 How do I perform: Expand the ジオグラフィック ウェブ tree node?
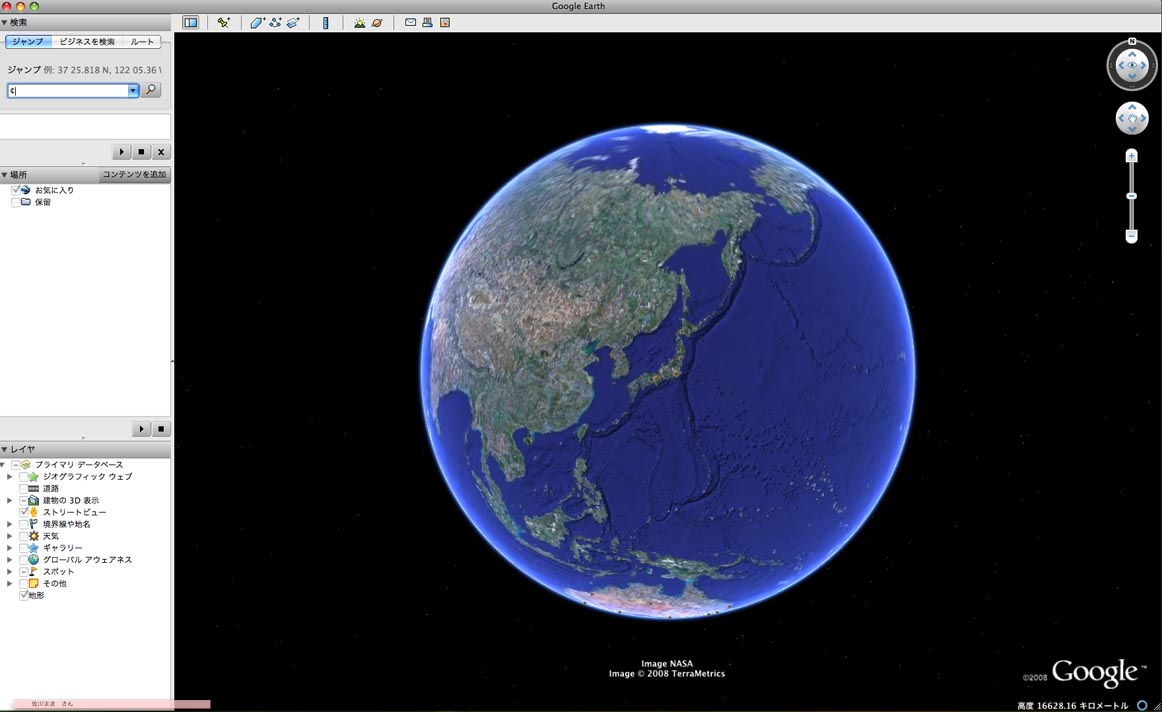click(x=10, y=476)
